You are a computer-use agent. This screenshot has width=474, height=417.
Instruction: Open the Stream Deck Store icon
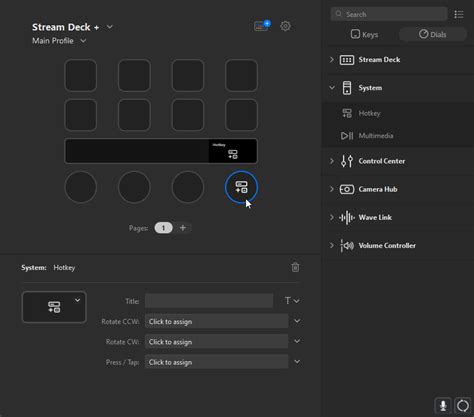tap(262, 26)
